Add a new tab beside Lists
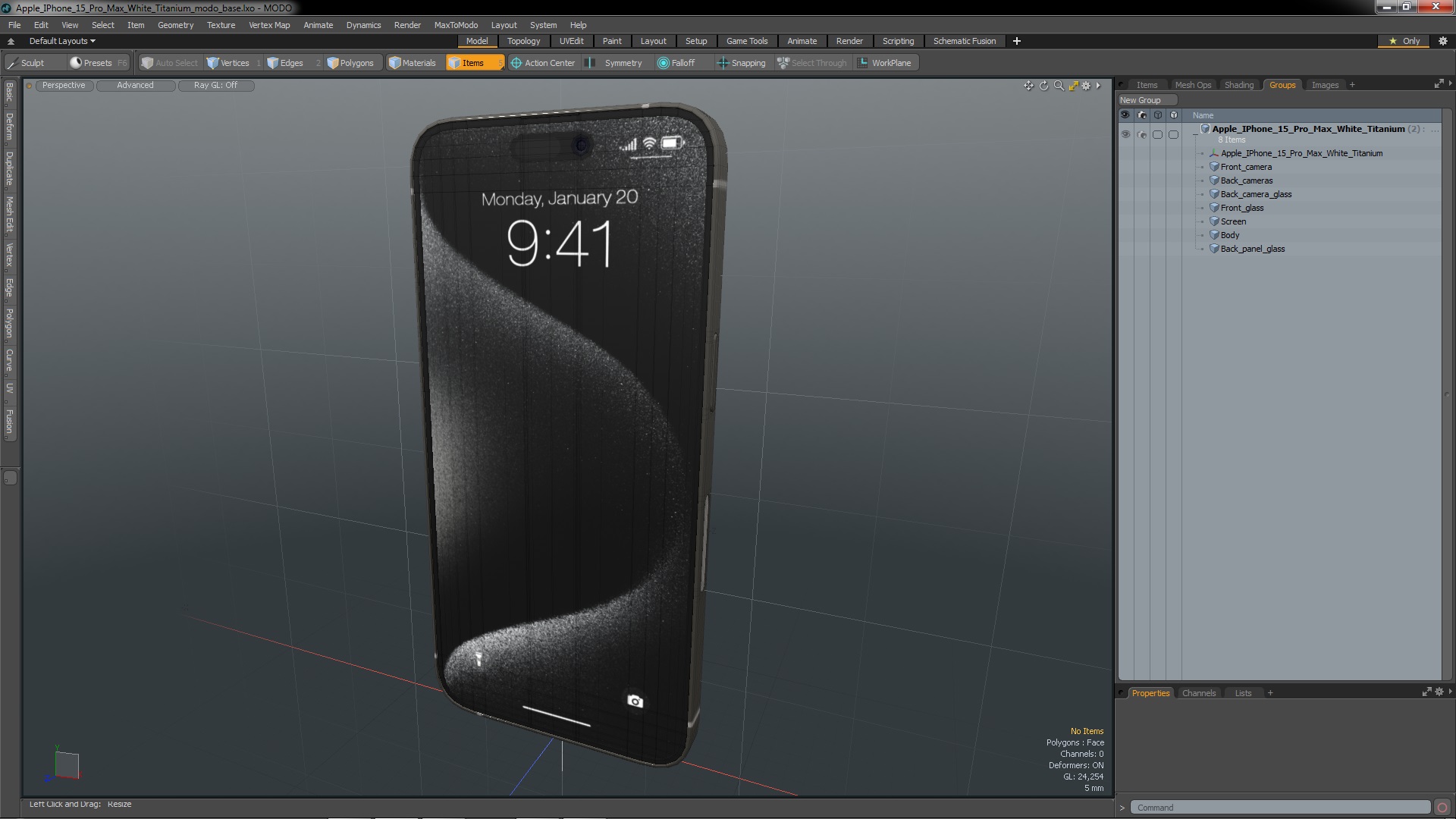This screenshot has height=819, width=1456. tap(1270, 693)
